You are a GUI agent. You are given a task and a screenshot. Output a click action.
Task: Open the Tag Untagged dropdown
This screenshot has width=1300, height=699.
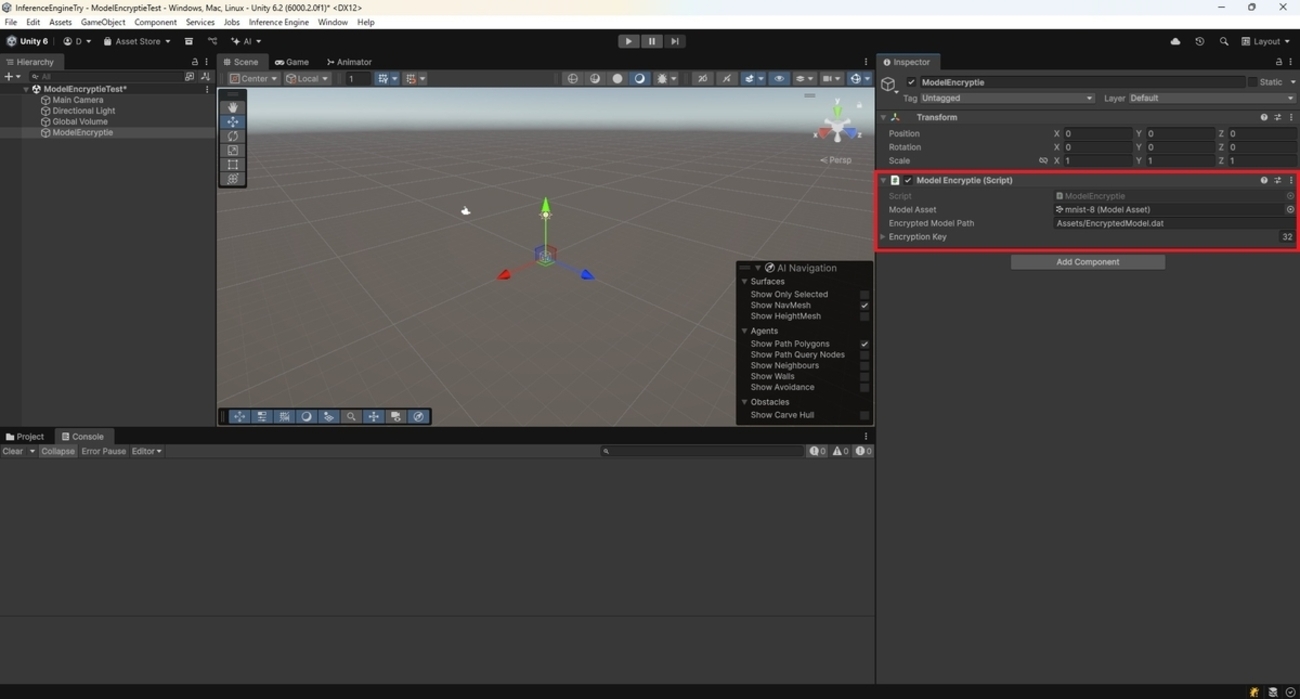coord(1006,98)
